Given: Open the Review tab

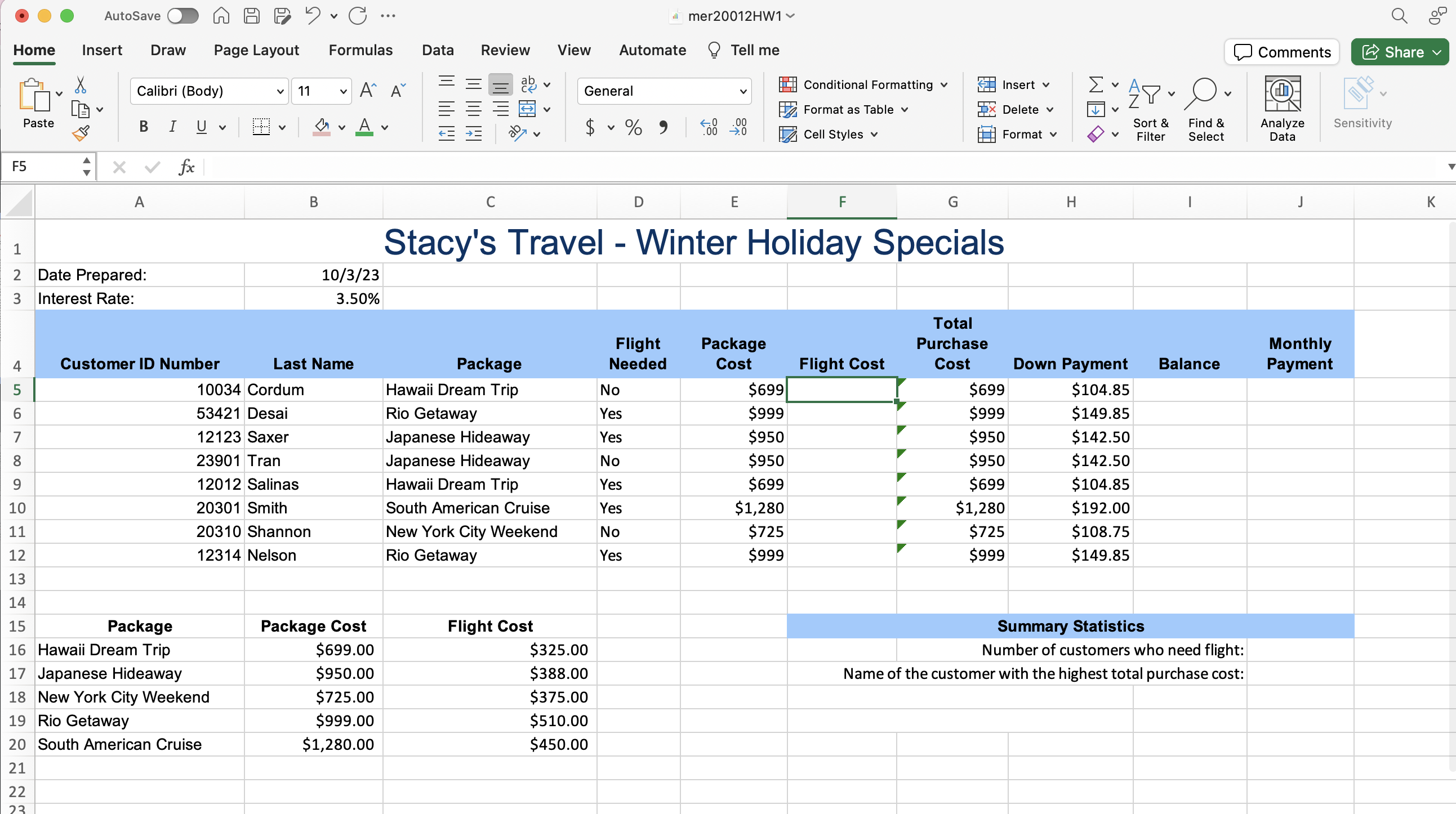Looking at the screenshot, I should (x=505, y=50).
